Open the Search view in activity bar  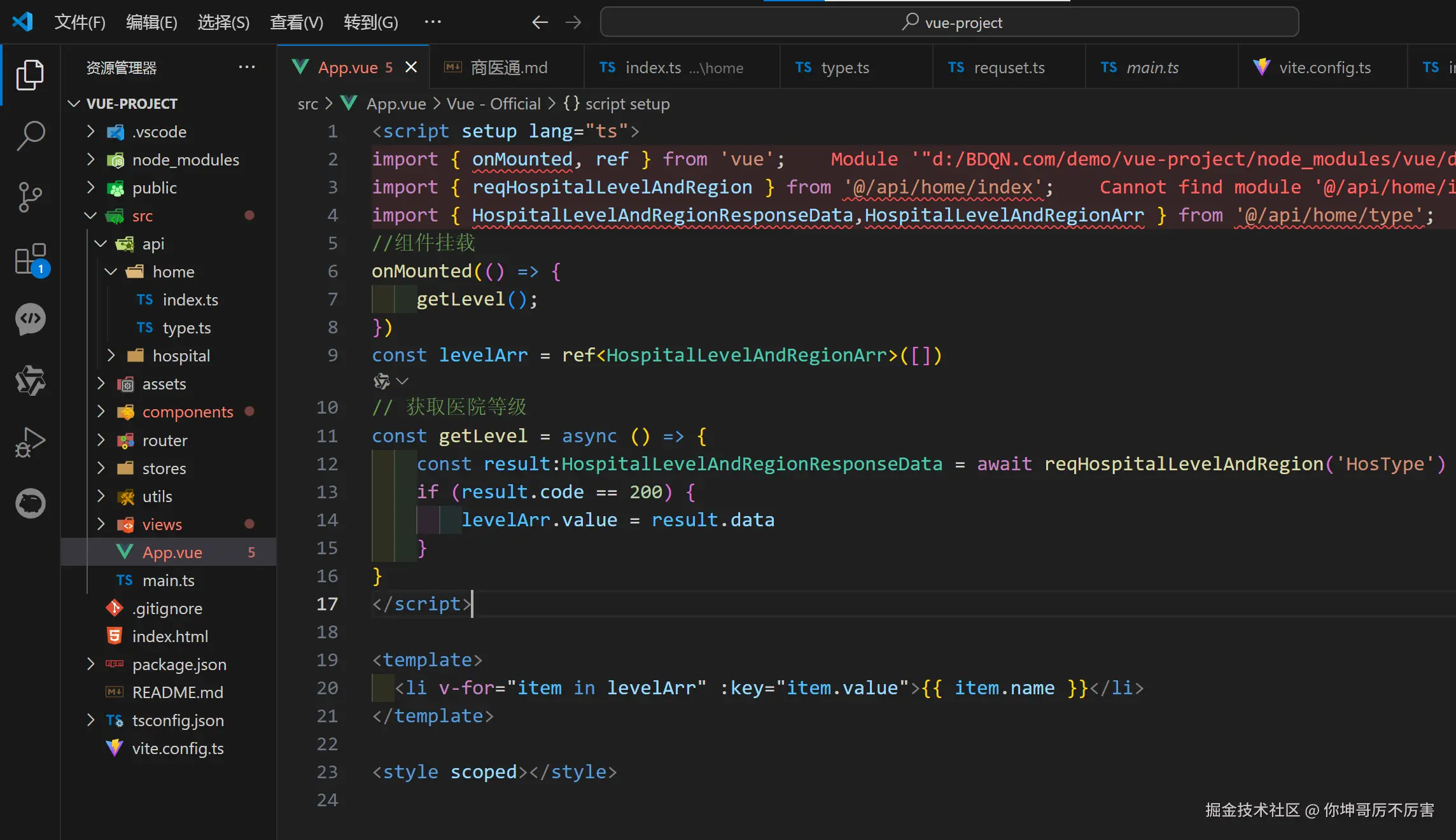[x=30, y=136]
